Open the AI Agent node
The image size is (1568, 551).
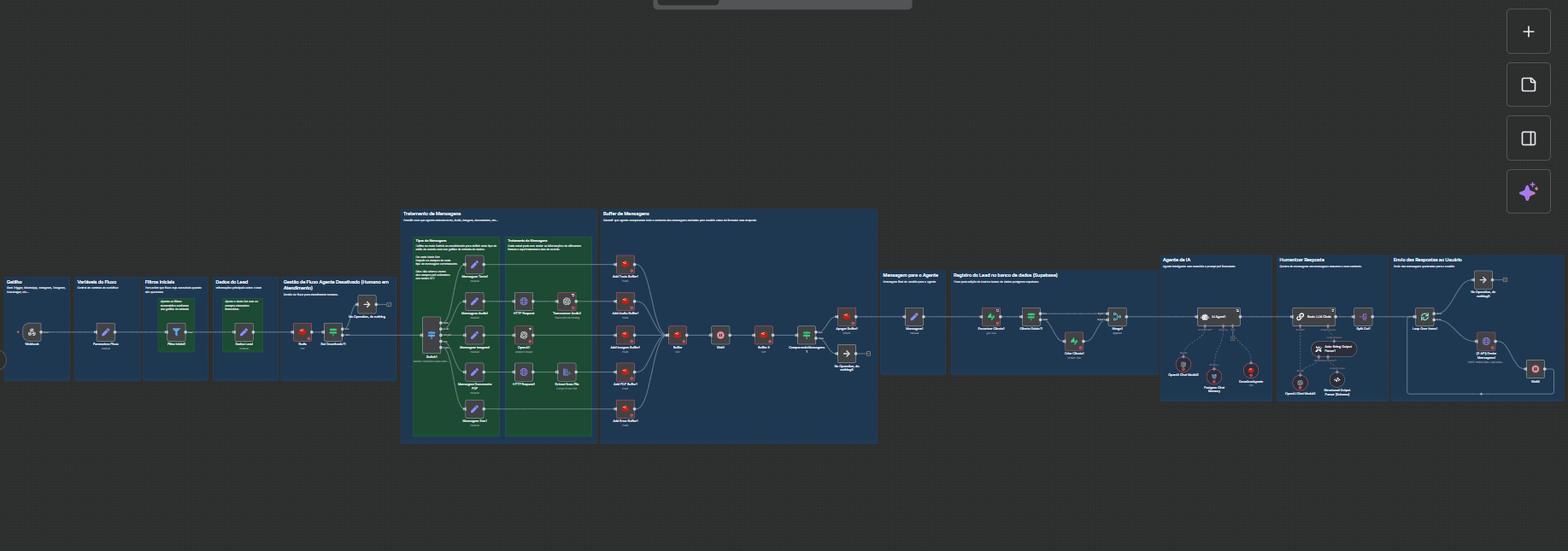point(1218,317)
